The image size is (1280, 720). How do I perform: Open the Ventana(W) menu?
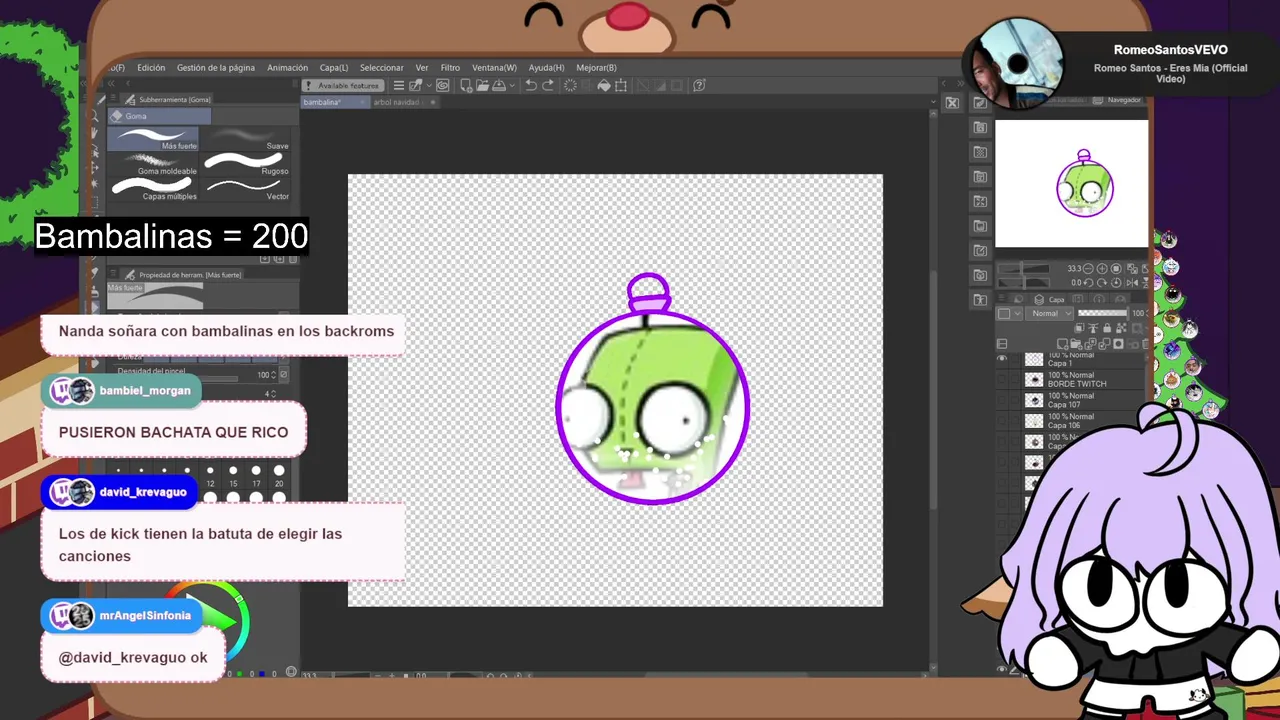(494, 68)
